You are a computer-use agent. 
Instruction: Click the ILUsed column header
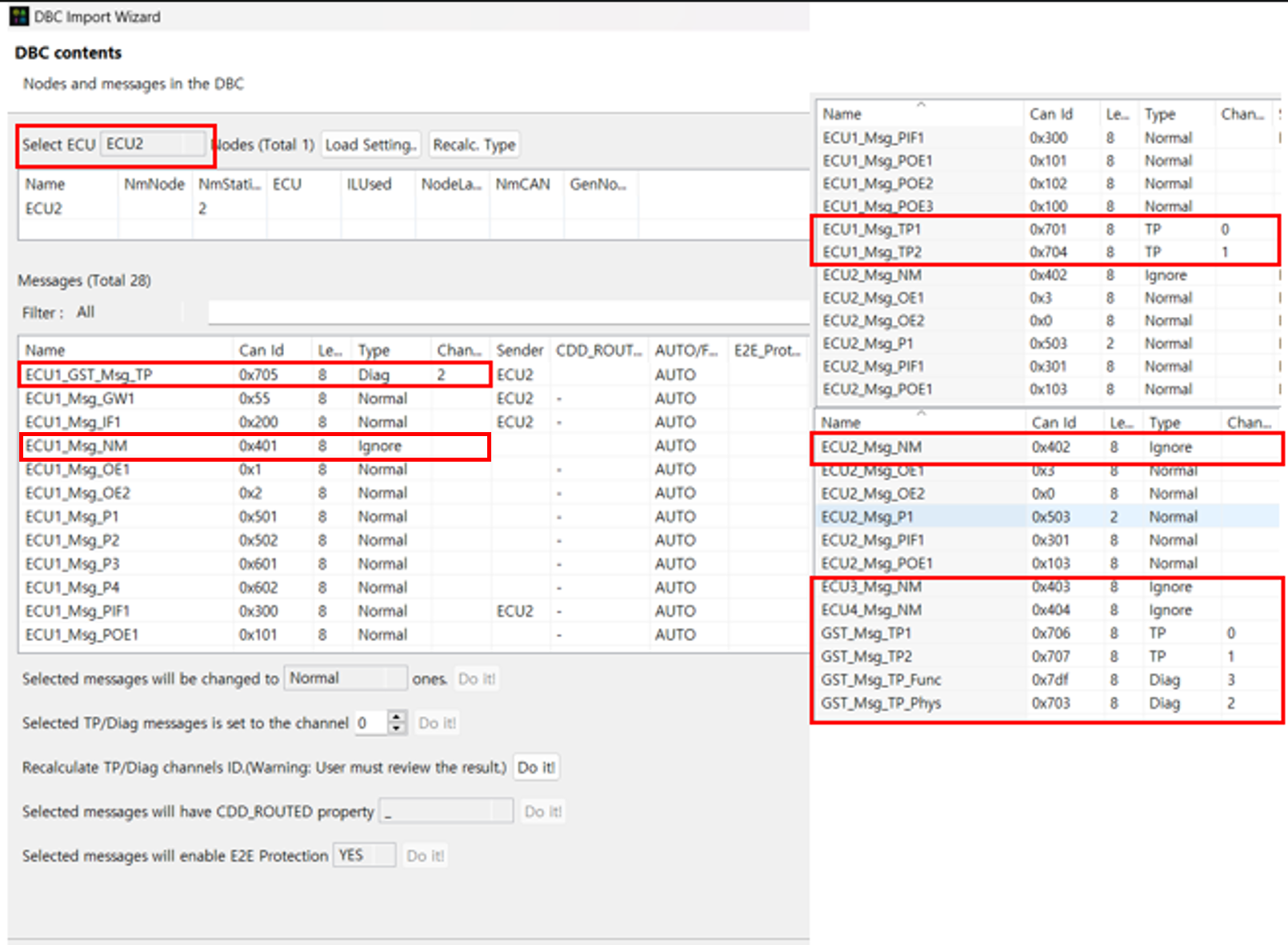point(378,184)
